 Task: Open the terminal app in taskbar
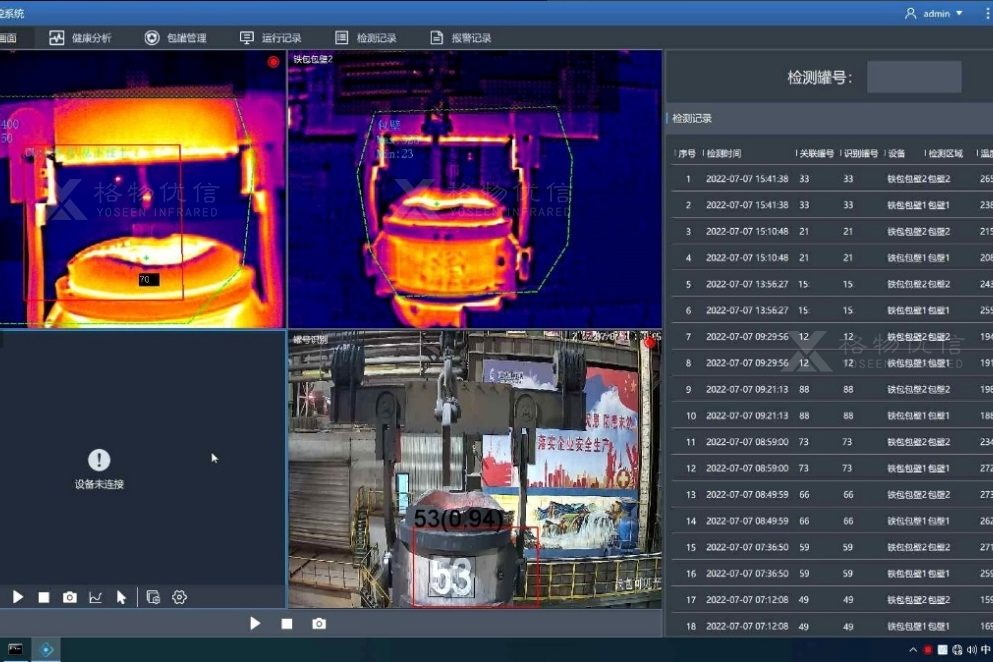(15, 650)
